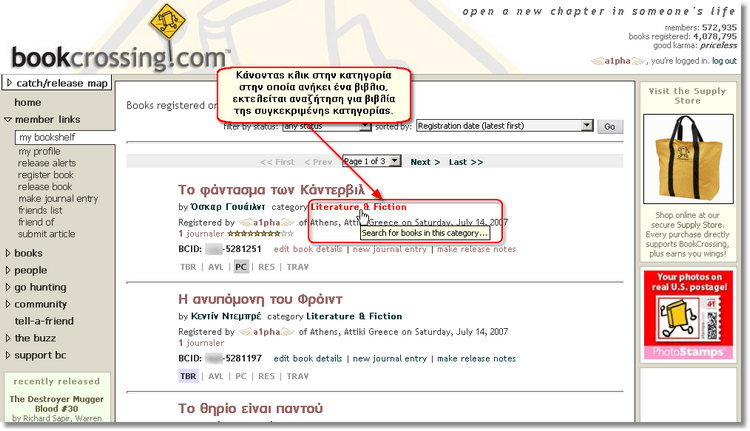Viewport: 750px width, 431px height.
Task: Toggle TBR status for second book
Action: coord(188,377)
